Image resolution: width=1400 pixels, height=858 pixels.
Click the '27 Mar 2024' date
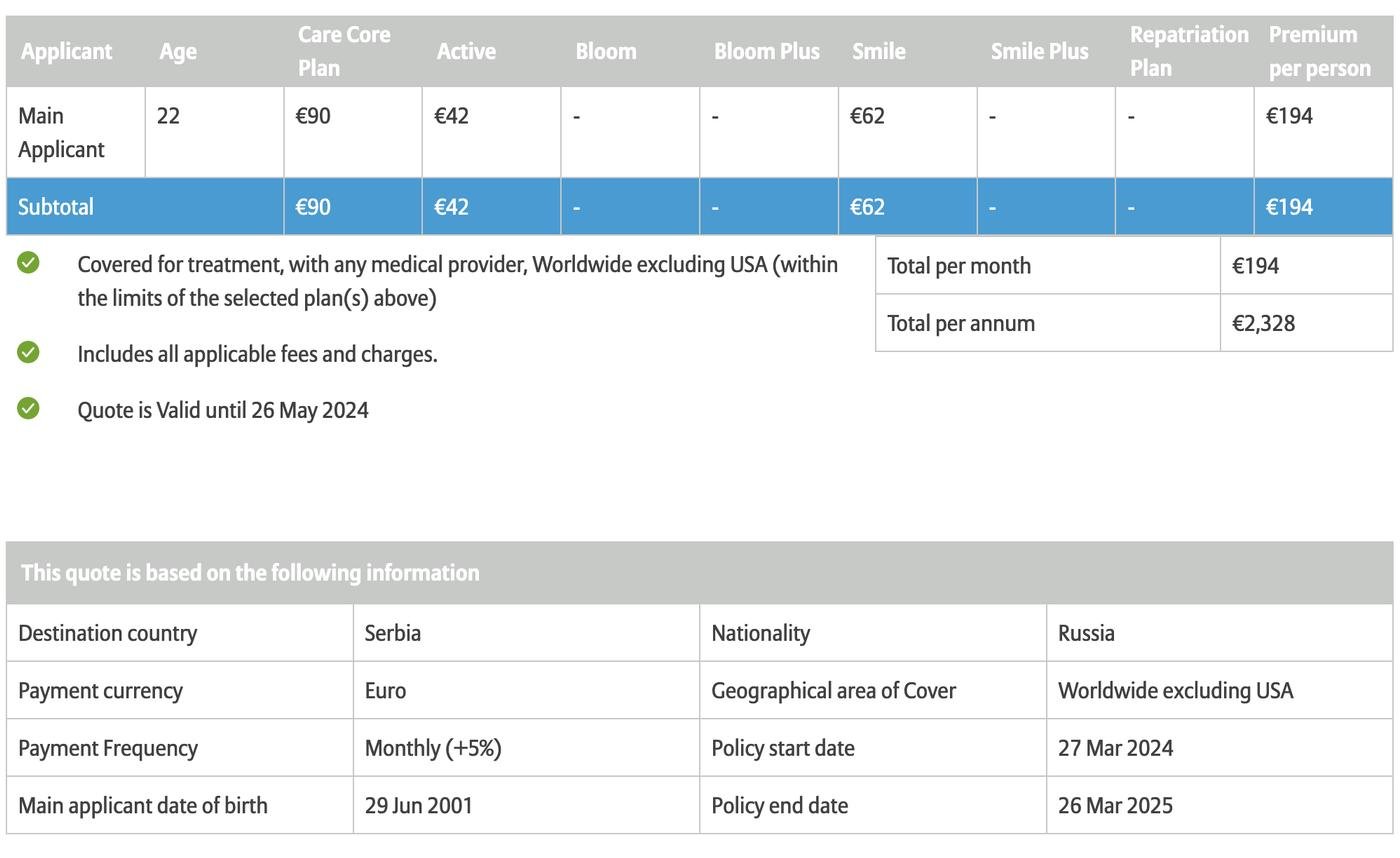[x=1115, y=748]
